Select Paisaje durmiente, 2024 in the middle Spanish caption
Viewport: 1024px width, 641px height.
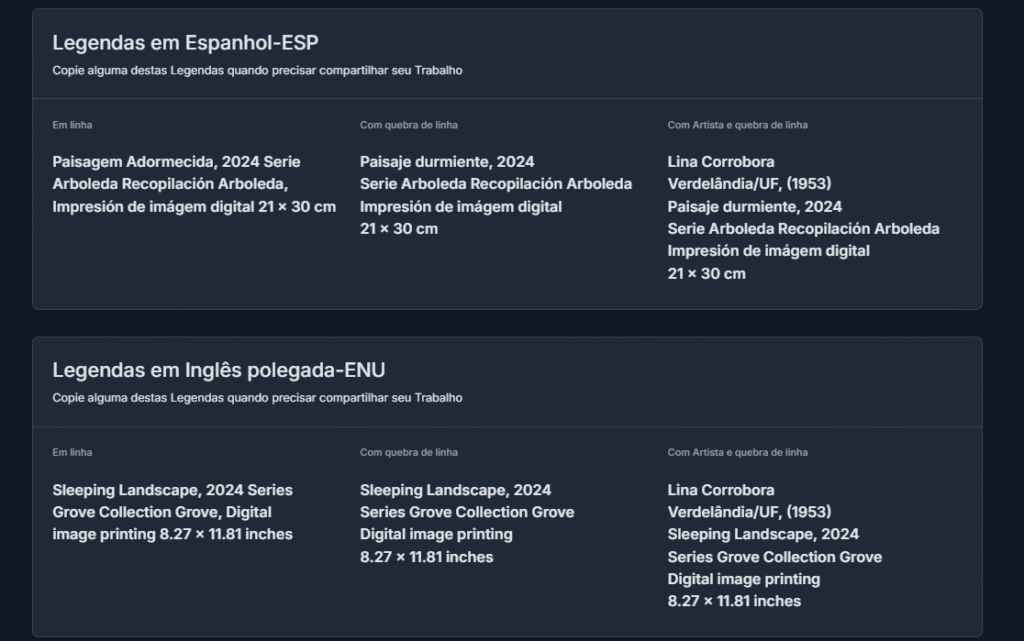coord(447,162)
